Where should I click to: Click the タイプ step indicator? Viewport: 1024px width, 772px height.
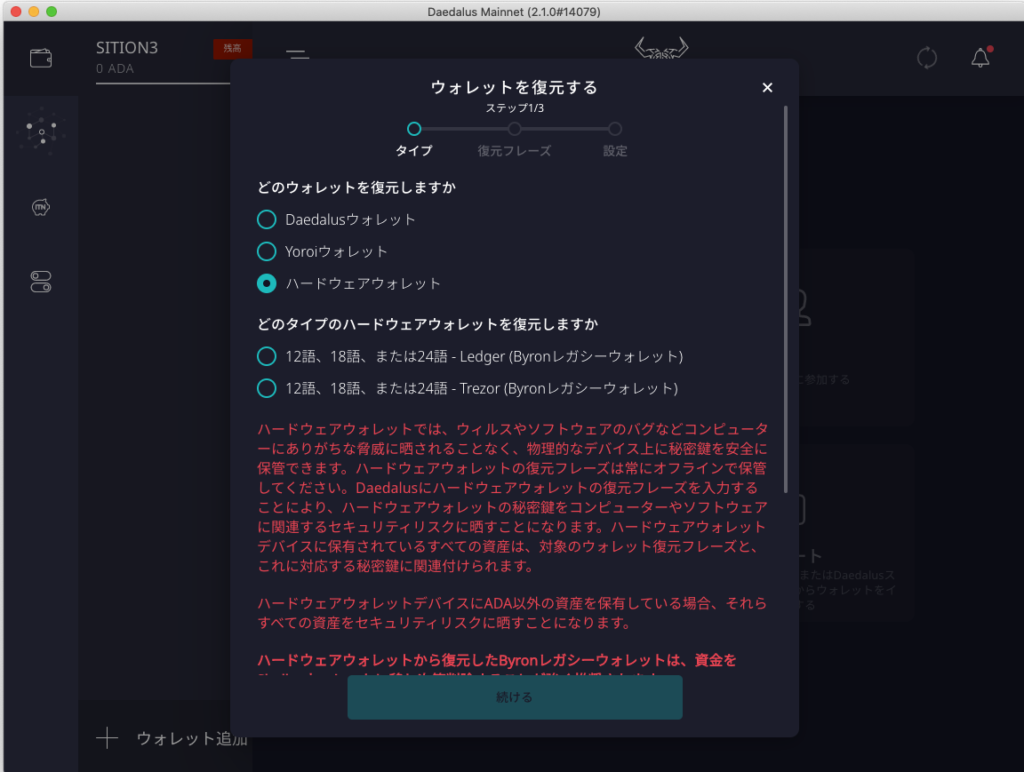click(414, 129)
